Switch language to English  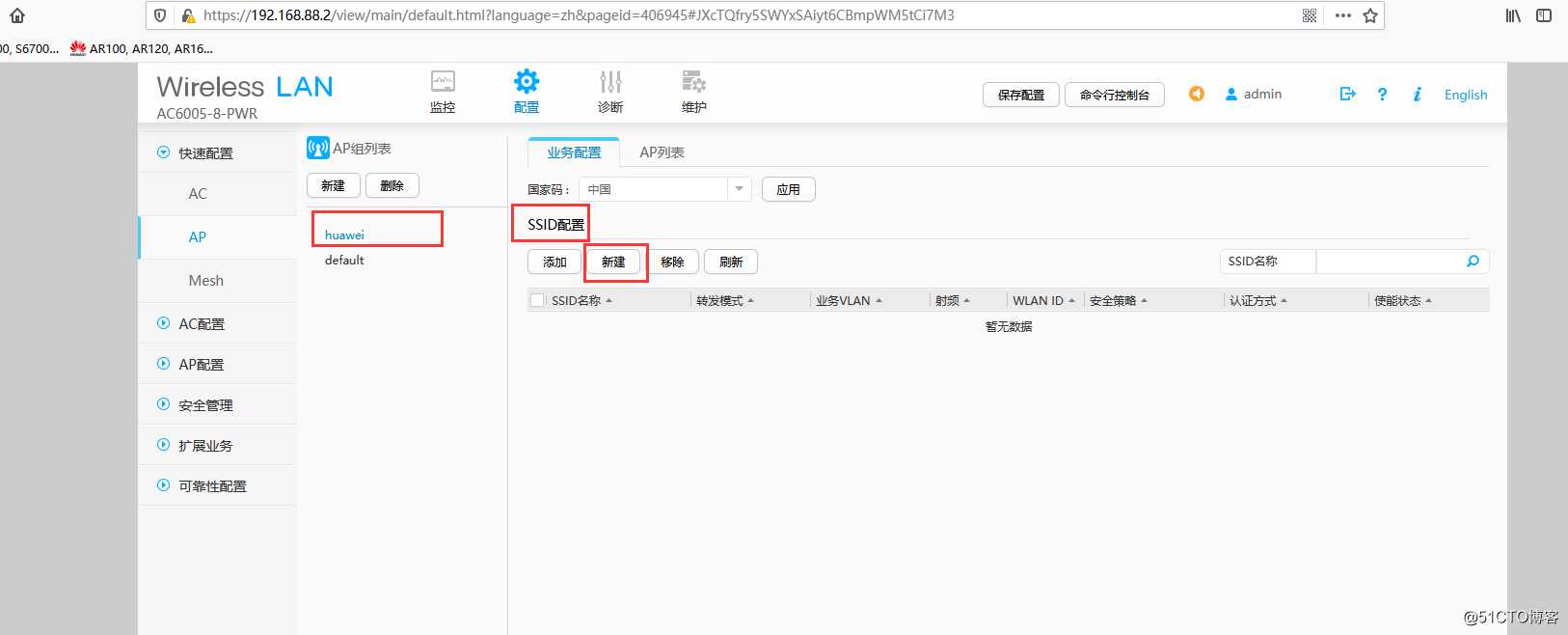point(1466,95)
